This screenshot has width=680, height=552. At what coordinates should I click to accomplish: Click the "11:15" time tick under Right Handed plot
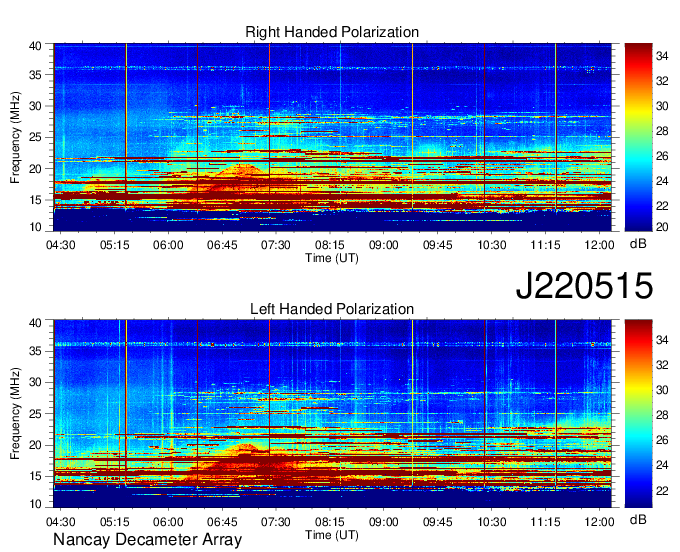click(546, 245)
